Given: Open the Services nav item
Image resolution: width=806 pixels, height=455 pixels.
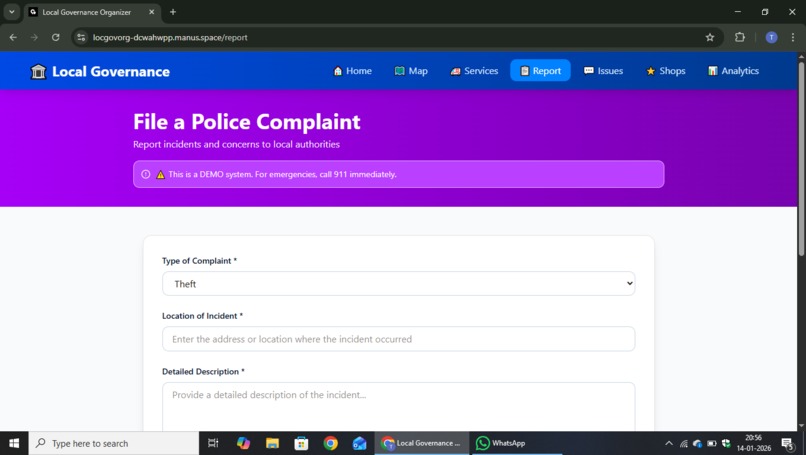Looking at the screenshot, I should tap(474, 71).
